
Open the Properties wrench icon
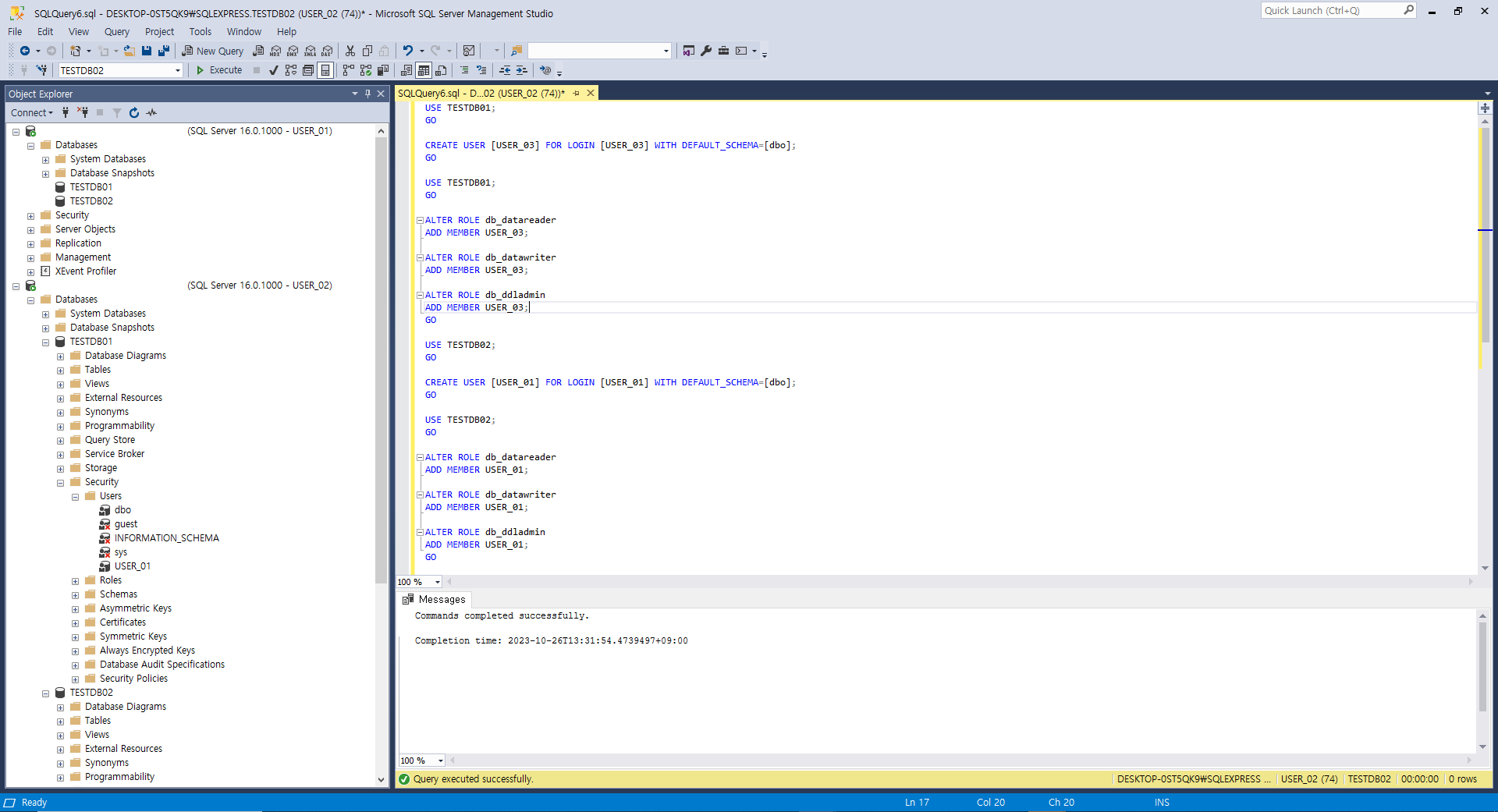(706, 51)
